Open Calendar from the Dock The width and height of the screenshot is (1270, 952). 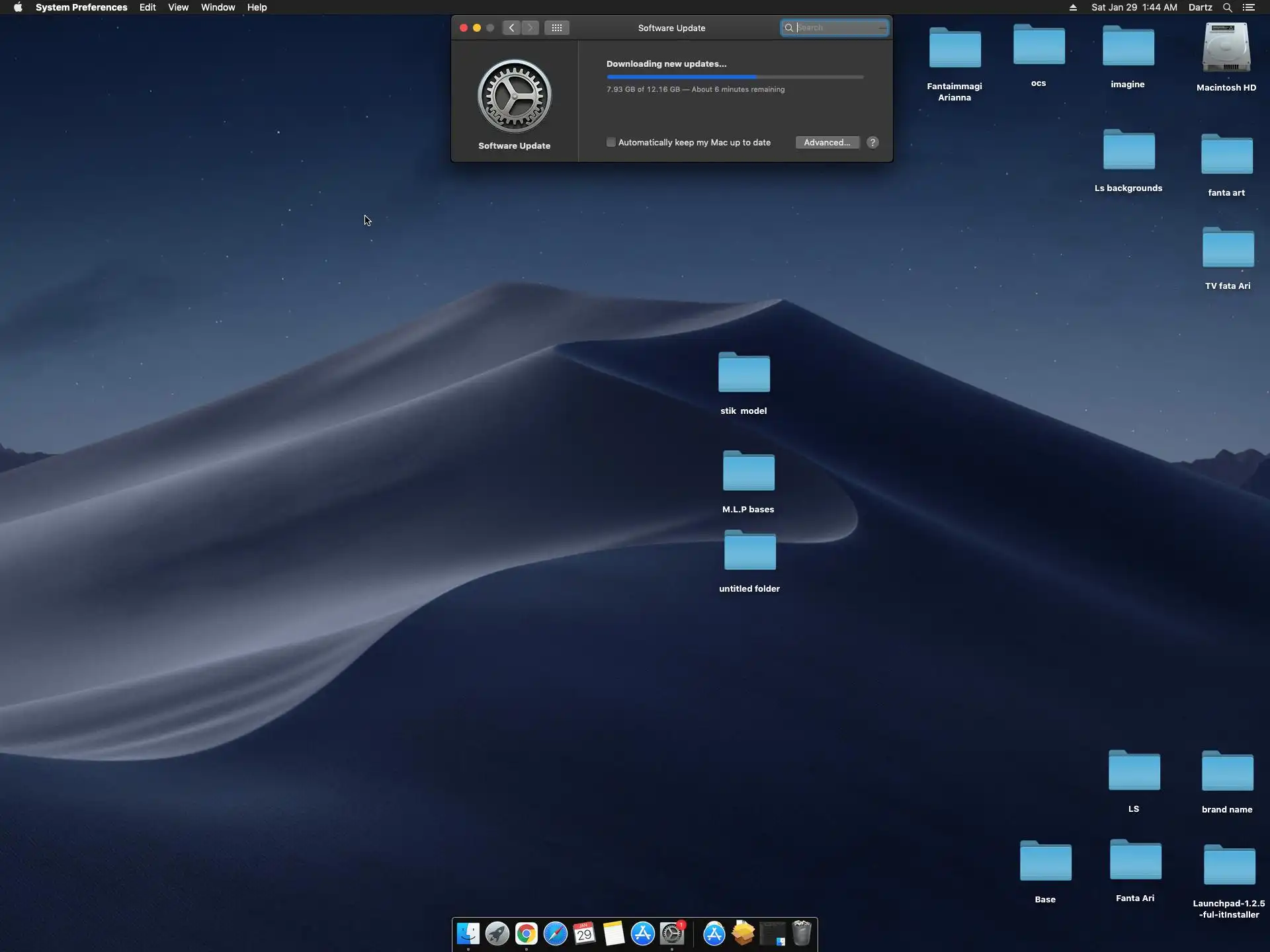click(585, 933)
